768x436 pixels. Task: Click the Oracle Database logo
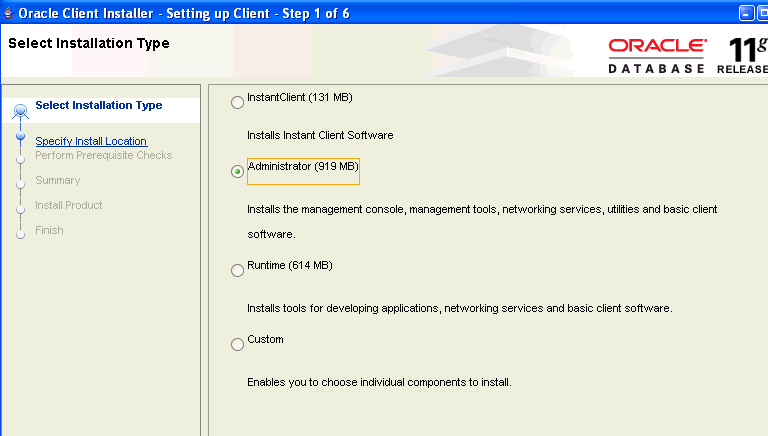657,56
